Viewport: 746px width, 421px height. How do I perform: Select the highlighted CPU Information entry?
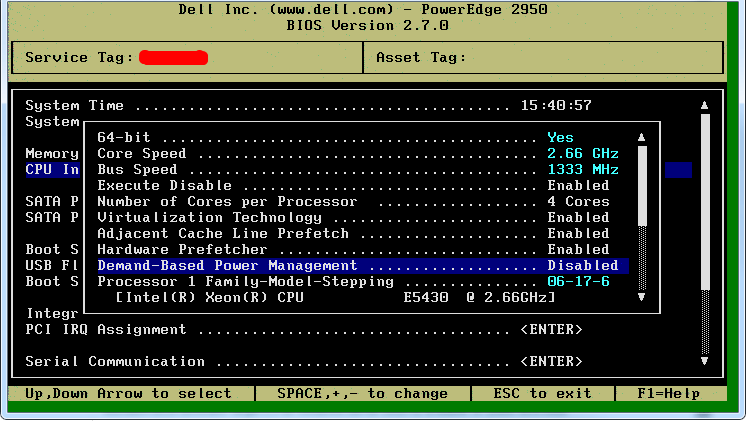point(52,169)
